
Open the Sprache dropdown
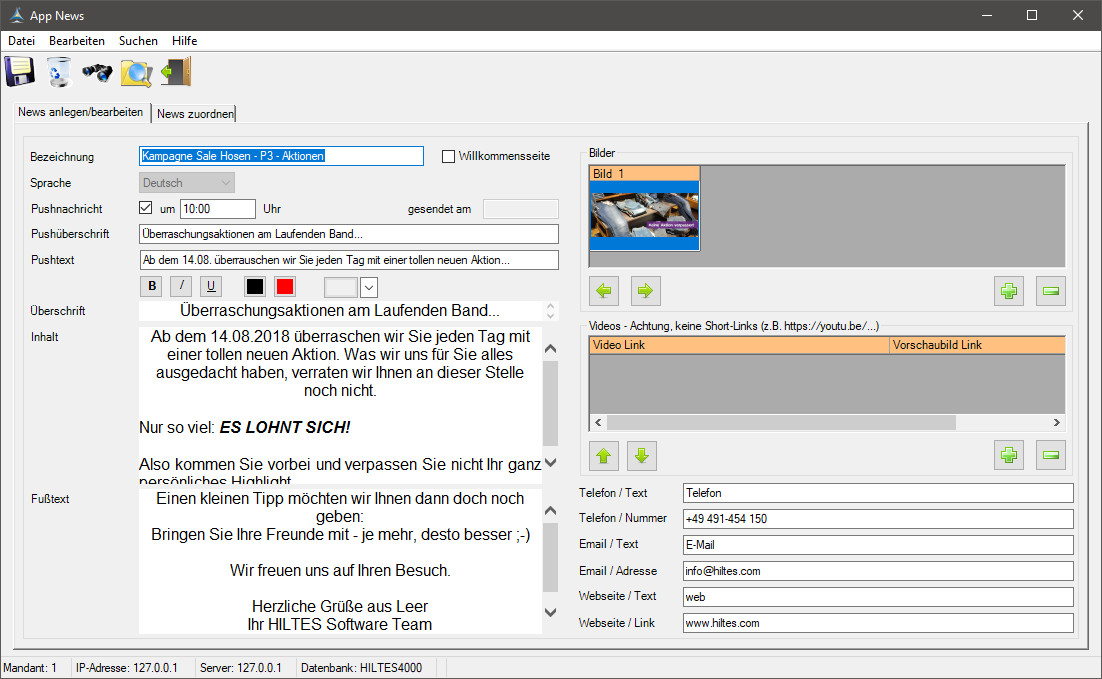[187, 183]
